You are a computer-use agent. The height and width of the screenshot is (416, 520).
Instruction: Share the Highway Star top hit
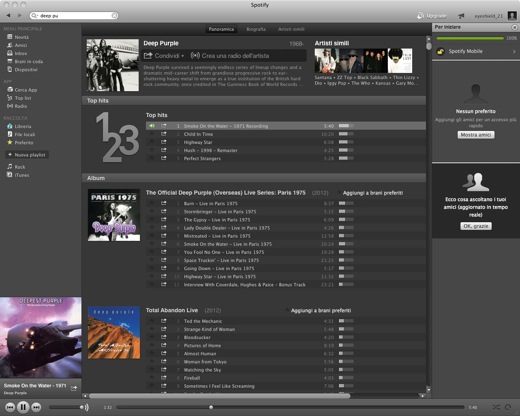163,142
